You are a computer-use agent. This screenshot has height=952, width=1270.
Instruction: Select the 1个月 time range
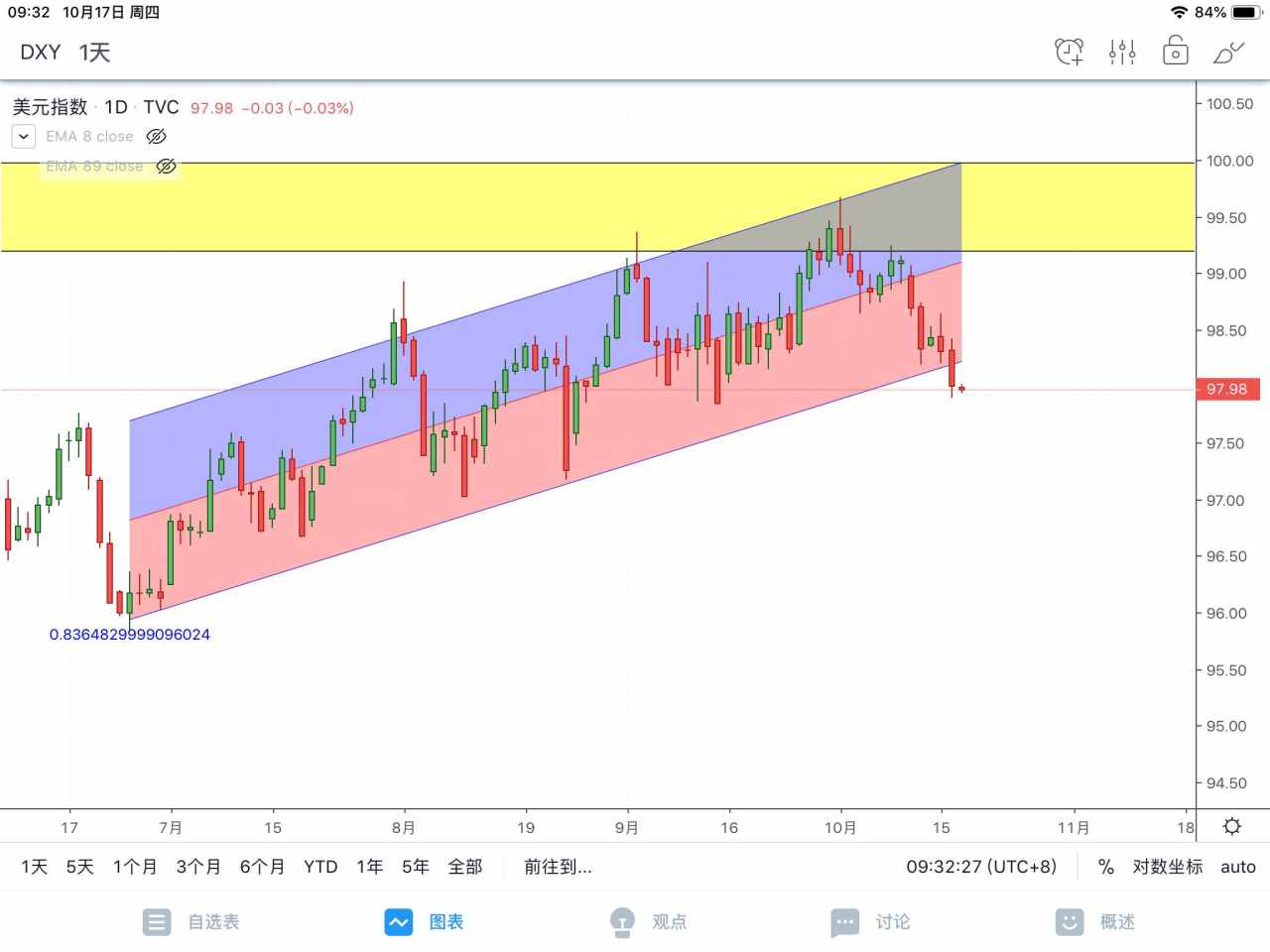135,867
